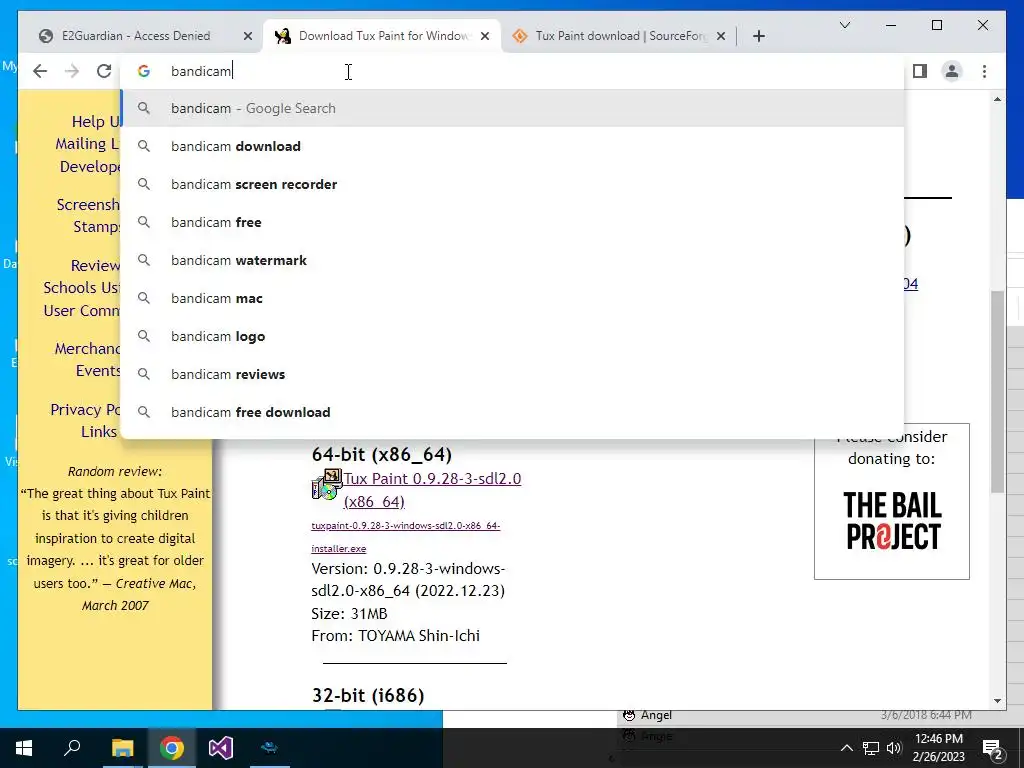Open the network status tray icon

click(870, 748)
